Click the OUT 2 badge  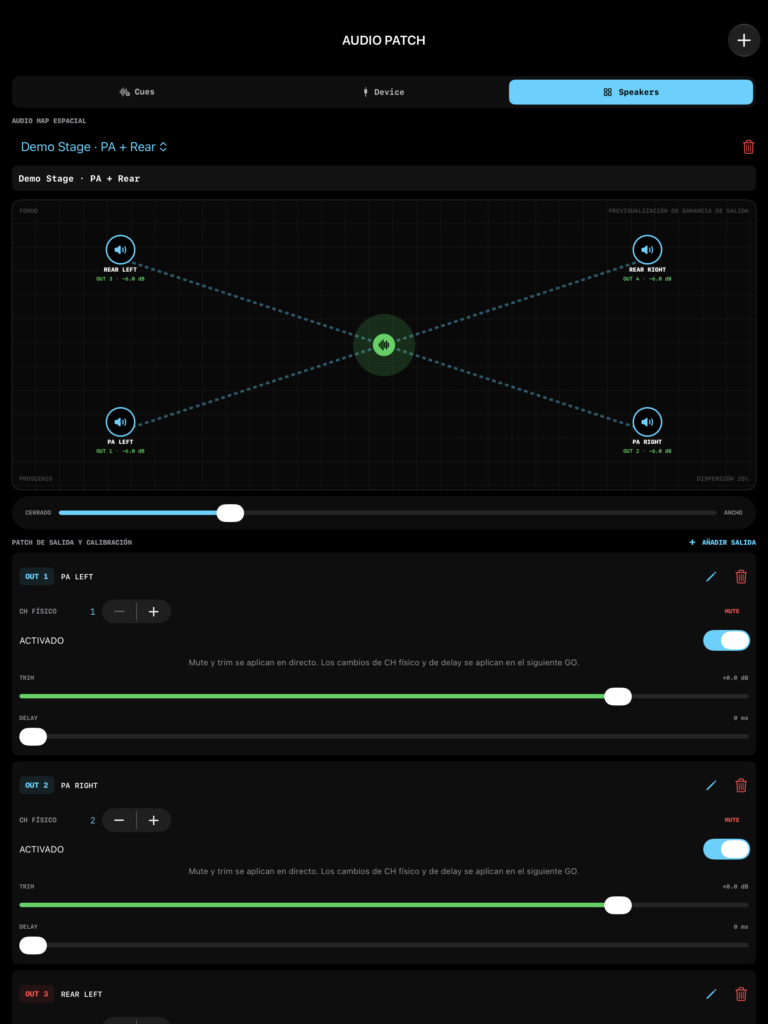(37, 785)
